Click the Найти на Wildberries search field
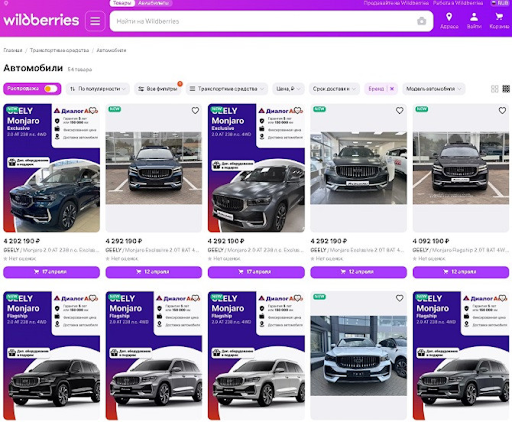 (263, 21)
